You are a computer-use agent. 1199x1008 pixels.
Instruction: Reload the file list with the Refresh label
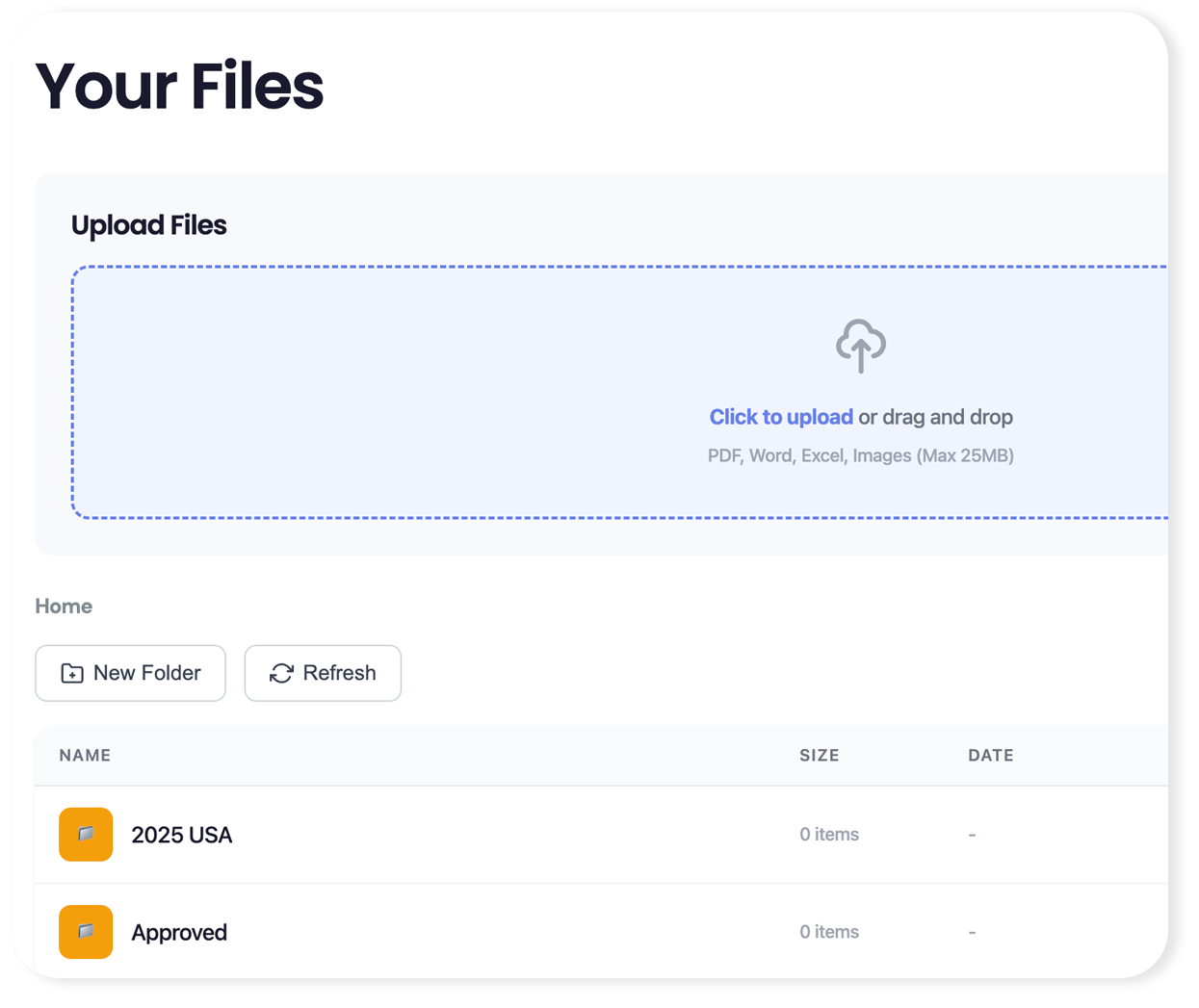339,673
